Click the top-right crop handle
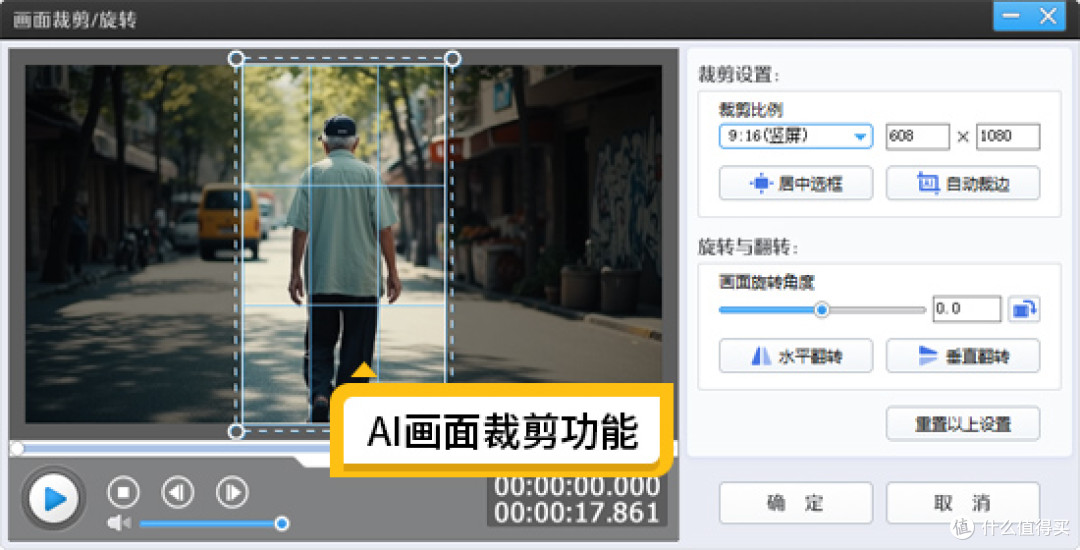Viewport: 1080px width, 550px height. [453, 59]
